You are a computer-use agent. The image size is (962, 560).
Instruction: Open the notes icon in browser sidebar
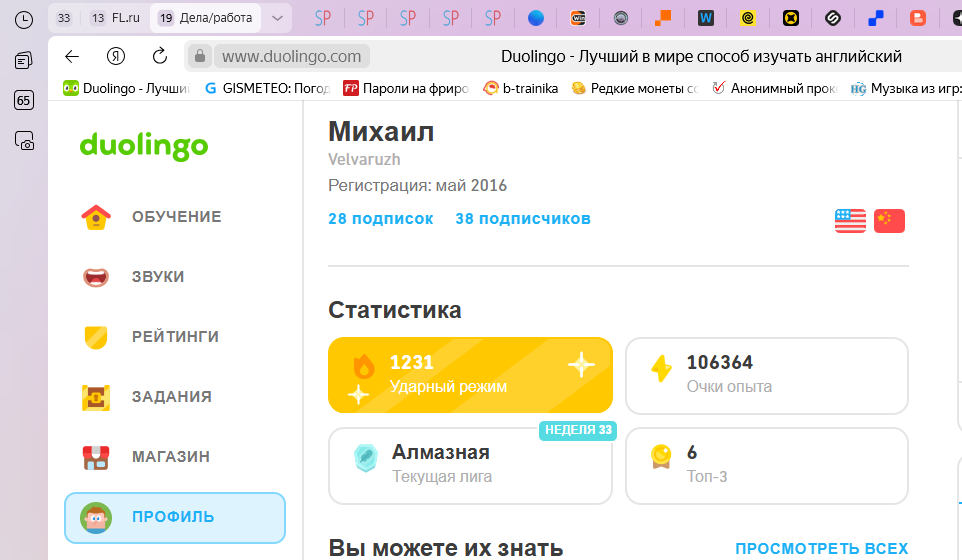(x=23, y=60)
